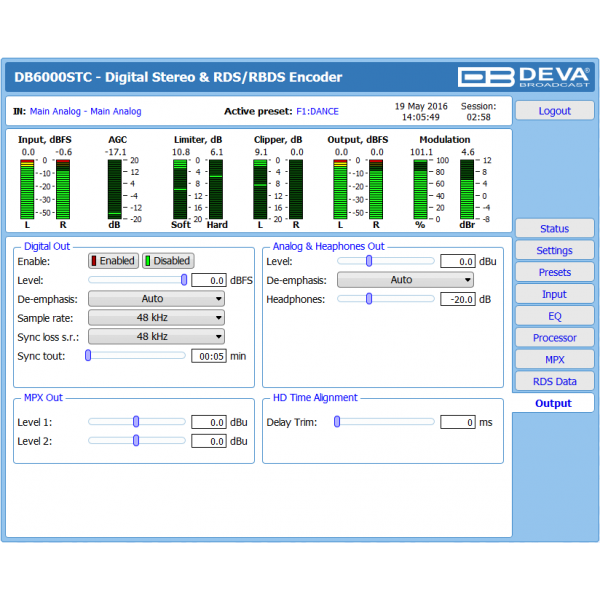The height and width of the screenshot is (600, 600).
Task: Click the Digital Out Level slider handle
Action: tap(184, 280)
